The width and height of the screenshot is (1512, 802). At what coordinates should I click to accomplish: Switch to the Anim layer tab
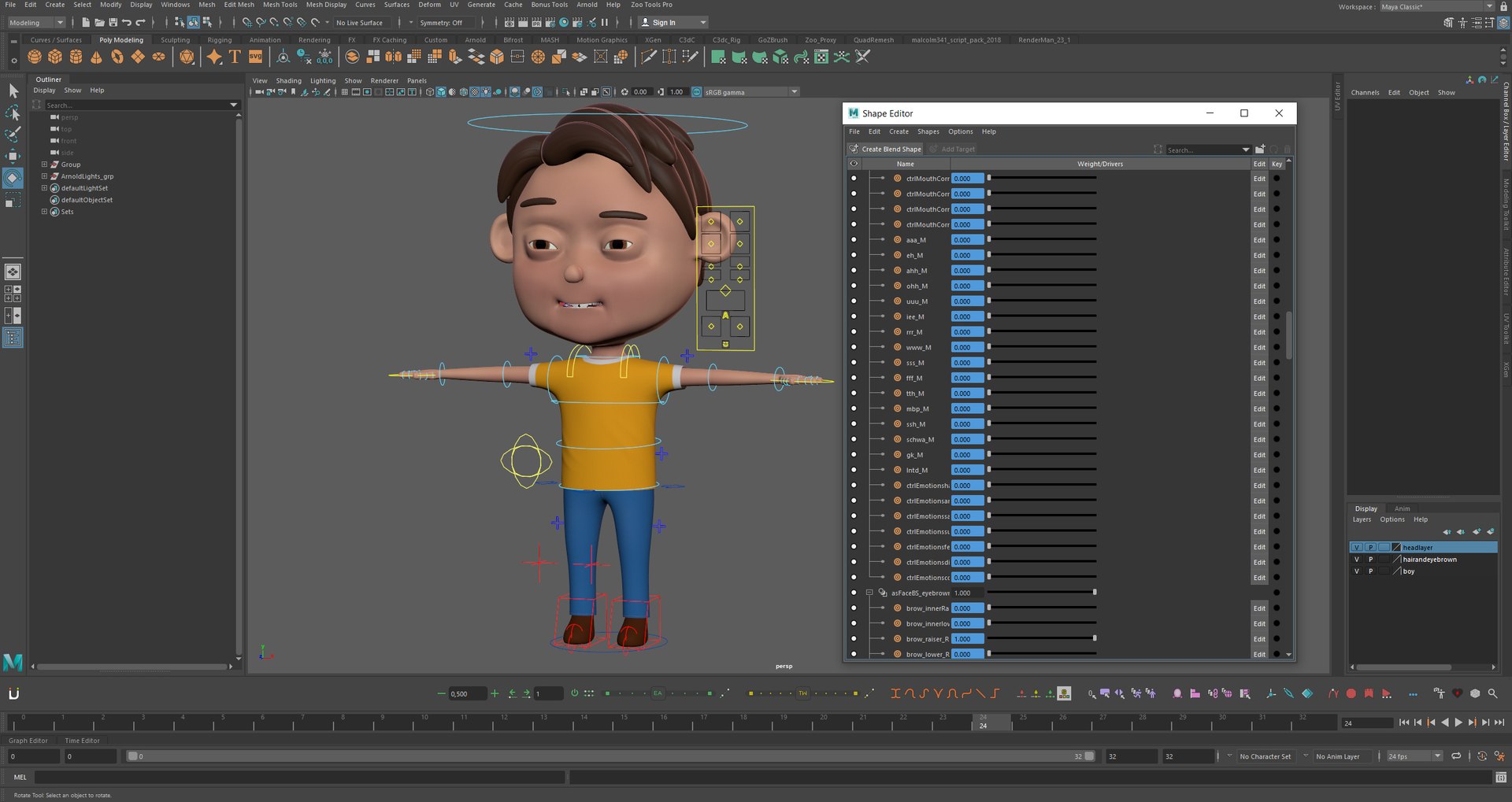click(1403, 508)
